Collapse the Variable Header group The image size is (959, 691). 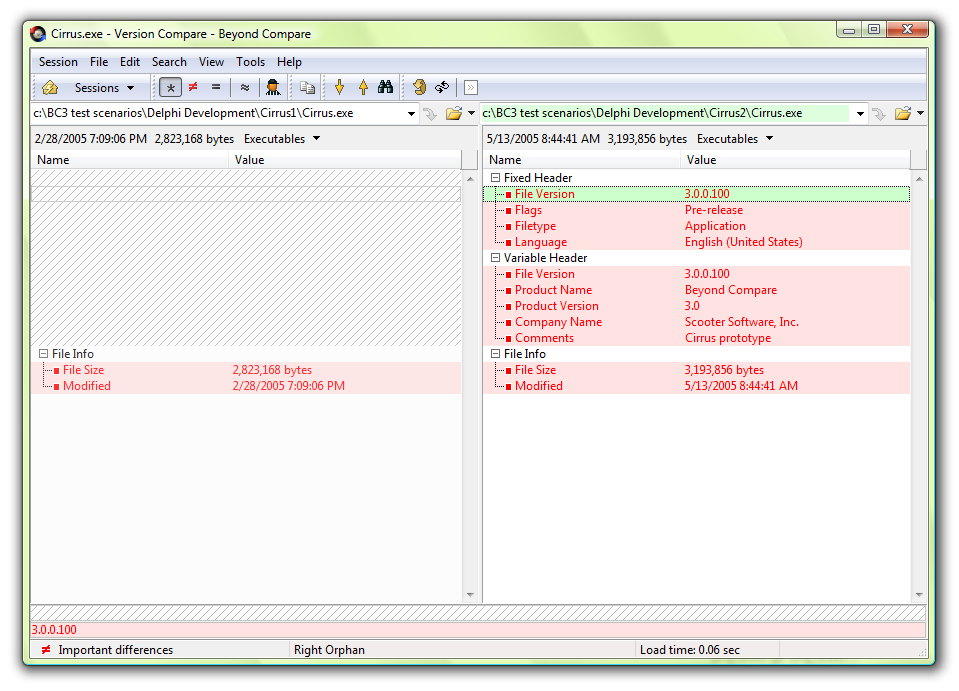click(x=495, y=257)
